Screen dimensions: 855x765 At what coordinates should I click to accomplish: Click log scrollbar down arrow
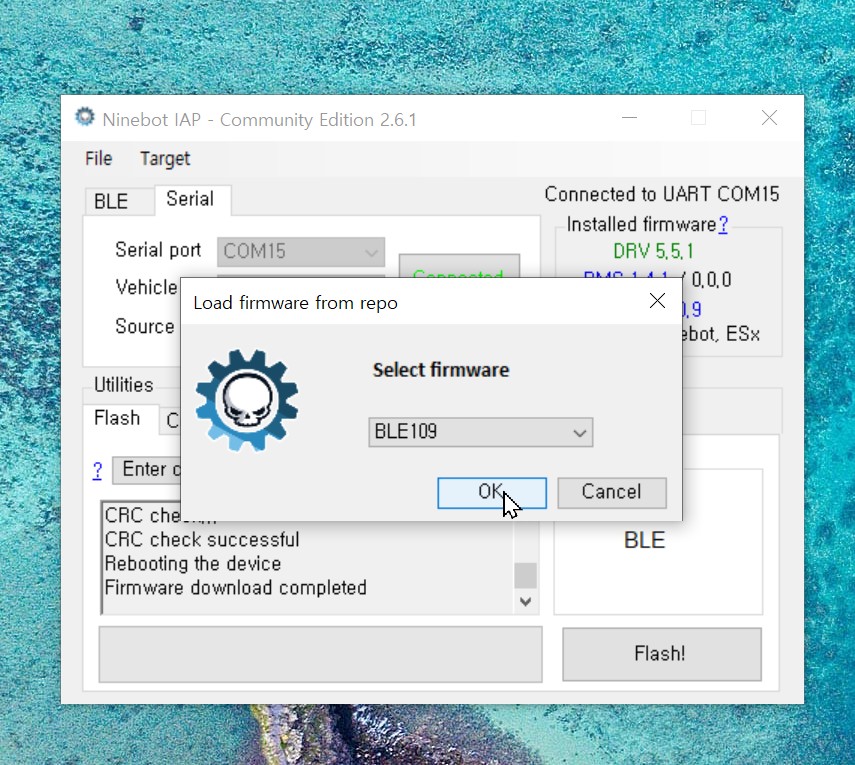pos(526,602)
